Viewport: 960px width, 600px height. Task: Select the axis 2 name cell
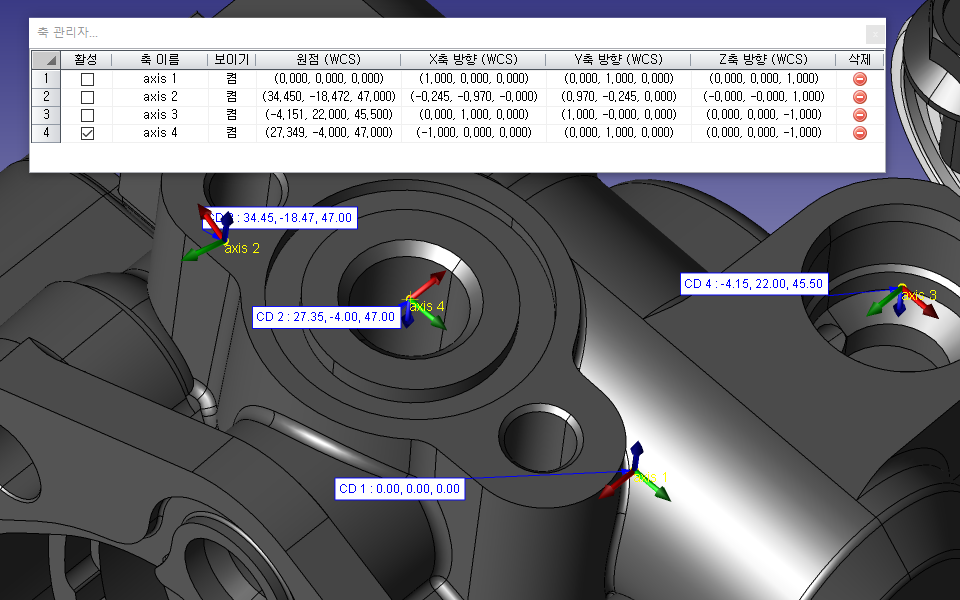(160, 97)
